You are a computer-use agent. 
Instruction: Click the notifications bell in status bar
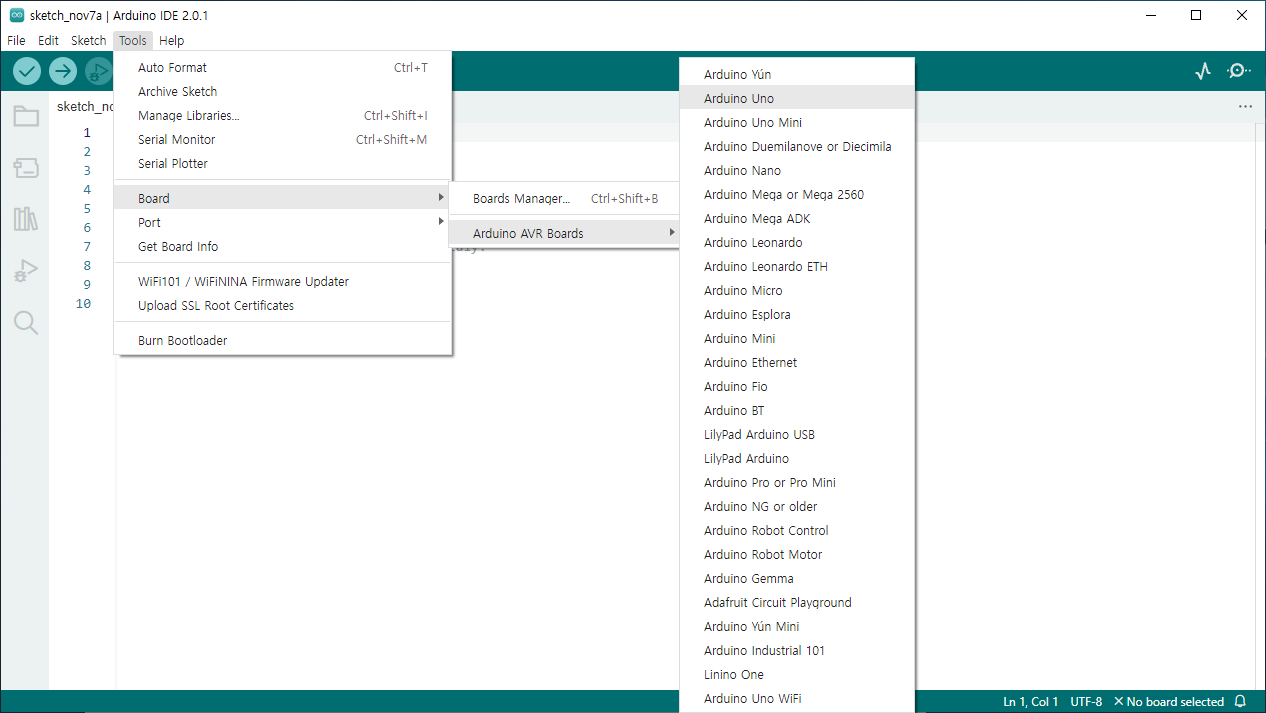coord(1241,702)
